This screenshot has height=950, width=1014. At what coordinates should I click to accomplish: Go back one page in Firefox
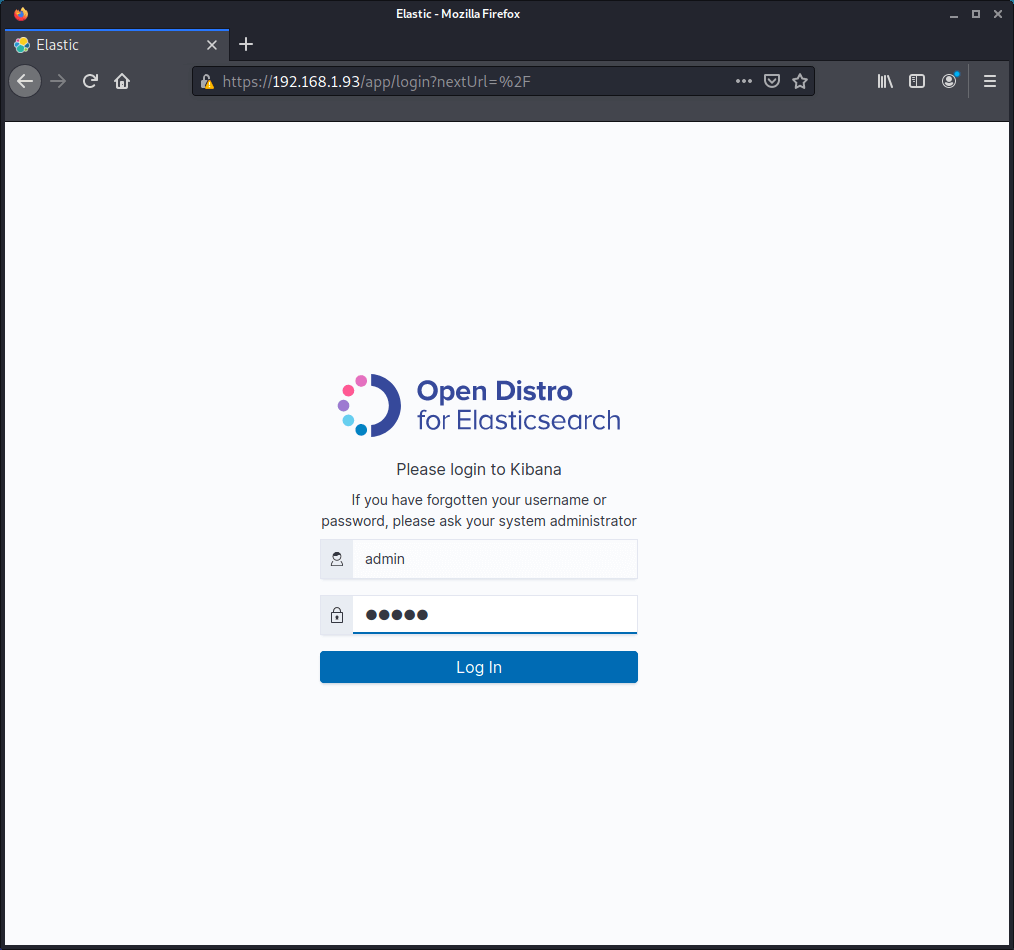point(25,81)
